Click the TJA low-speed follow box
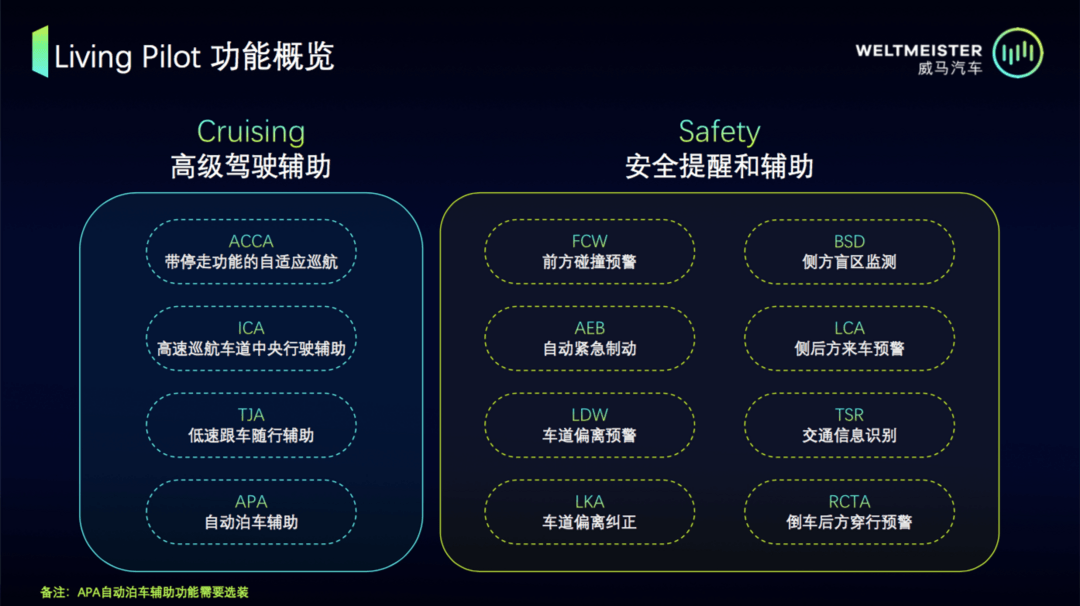 click(251, 425)
